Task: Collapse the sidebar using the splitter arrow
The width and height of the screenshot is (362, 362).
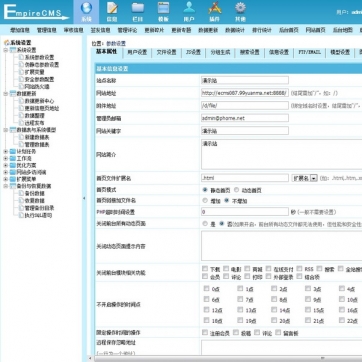Action: point(84,198)
